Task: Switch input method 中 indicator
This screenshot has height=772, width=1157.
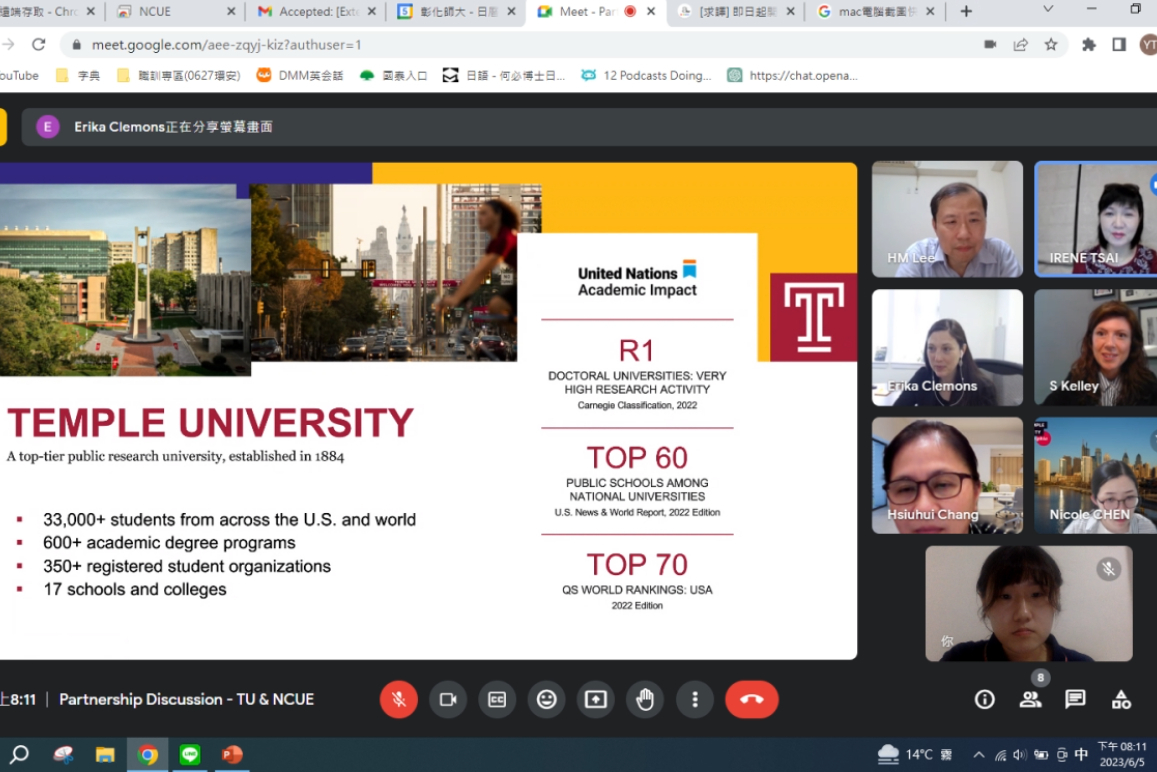Action: click(1082, 754)
